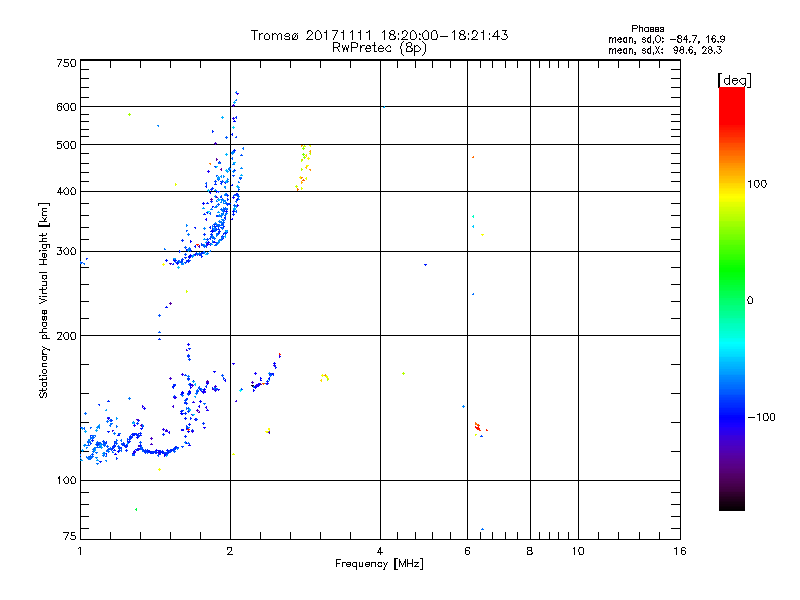Click the 'Stationary phase Virtual Height [km]' axis label
Image resolution: width=800 pixels, height=600 pixels.
pyautogui.click(x=44, y=300)
